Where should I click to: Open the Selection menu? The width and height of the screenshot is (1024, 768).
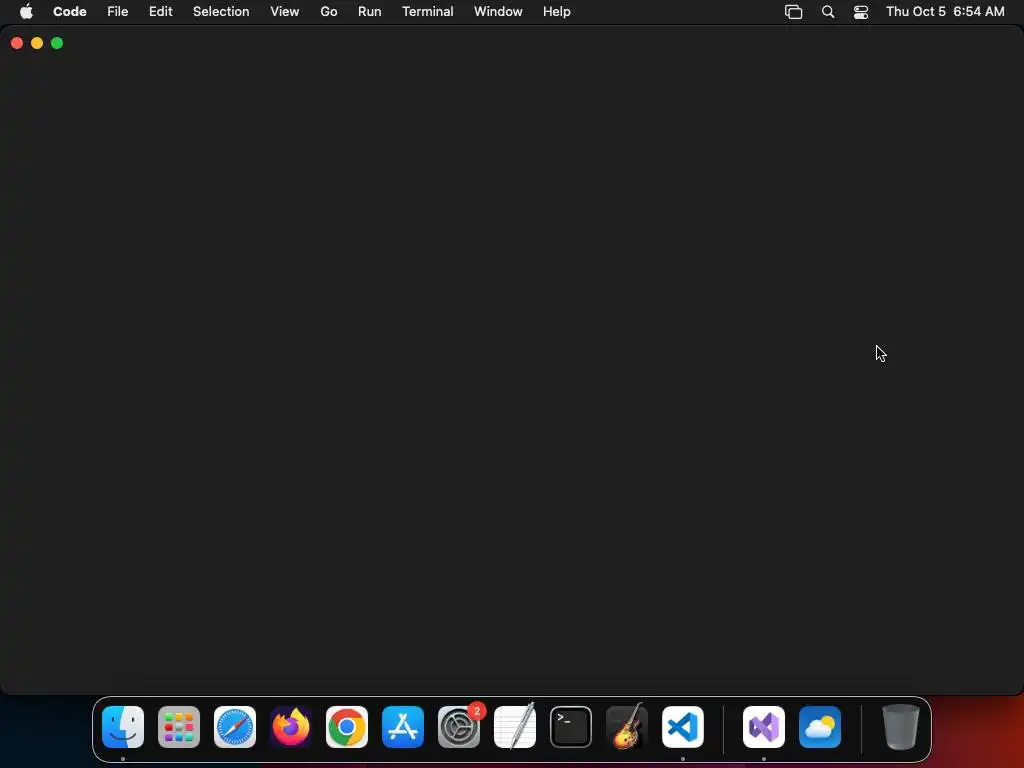pyautogui.click(x=221, y=12)
